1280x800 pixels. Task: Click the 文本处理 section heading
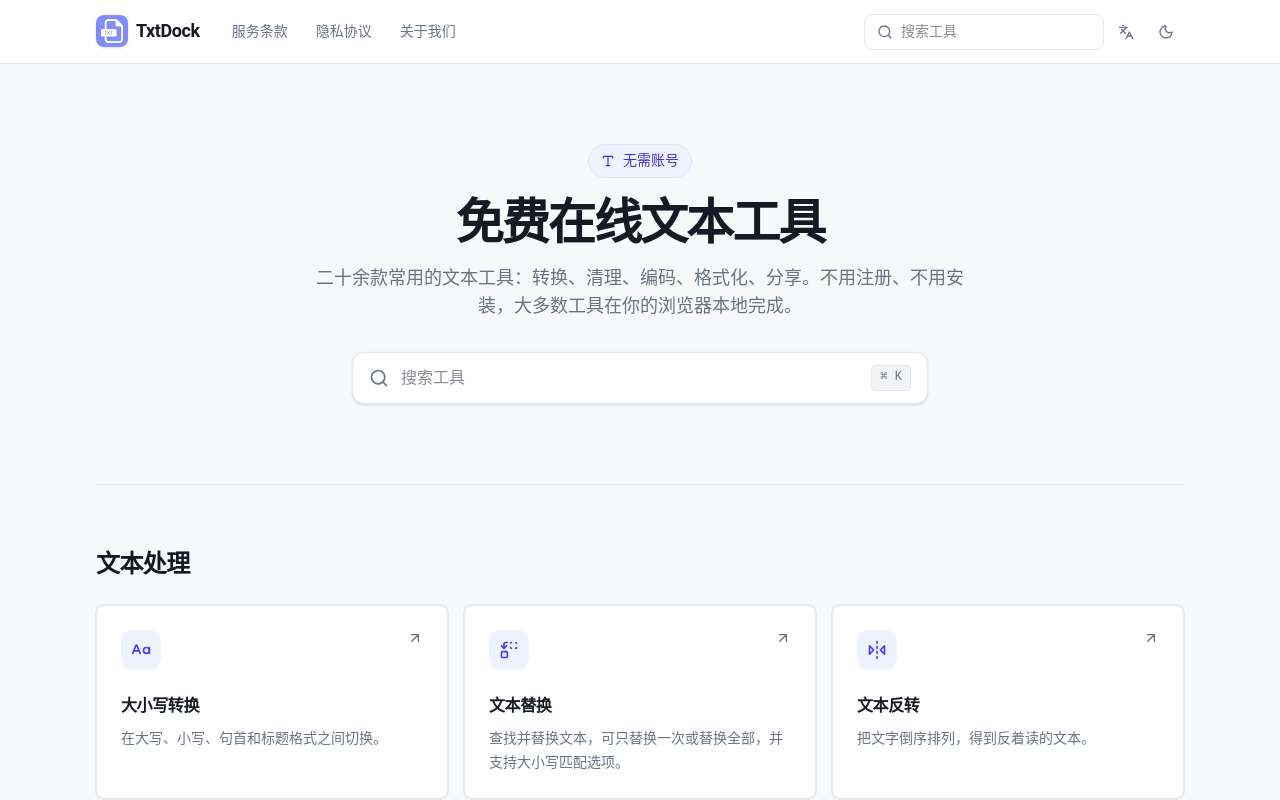[144, 563]
